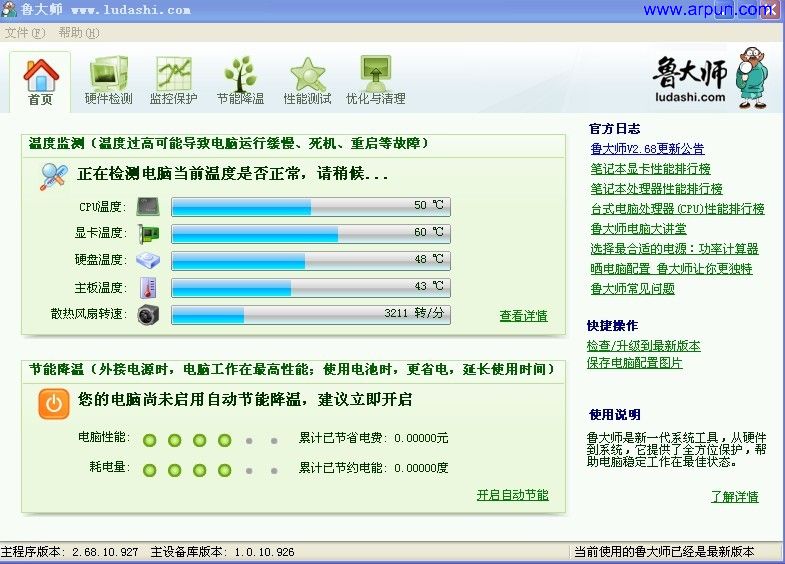Viewport: 785px width, 564px height.
Task: Click the 使用说明 heading
Action: pyautogui.click(x=614, y=414)
